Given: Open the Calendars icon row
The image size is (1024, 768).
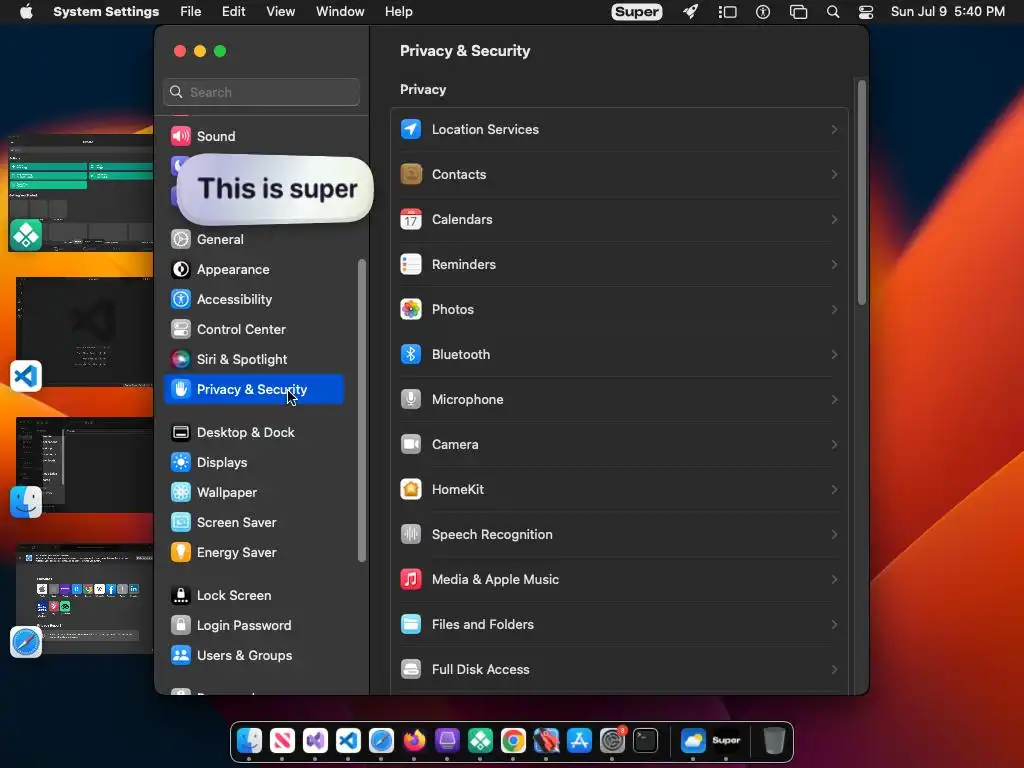Looking at the screenshot, I should [x=411, y=219].
